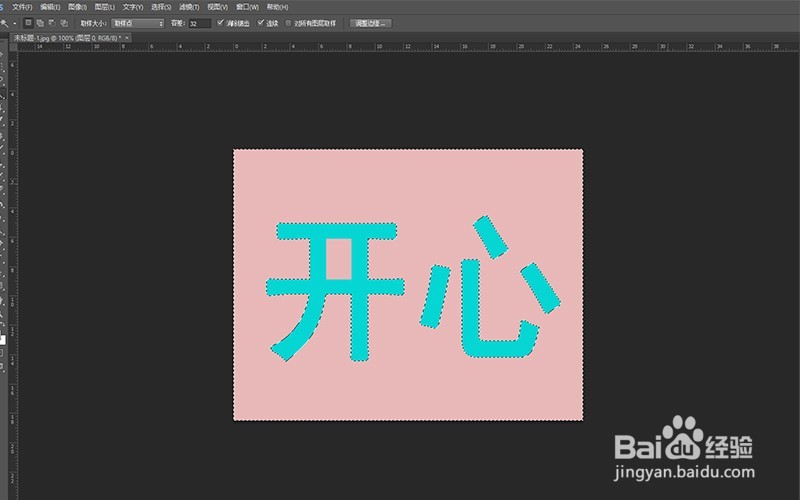The height and width of the screenshot is (500, 800).
Task: Toggle the 消除锯齿 anti-alias checkbox
Action: click(220, 23)
